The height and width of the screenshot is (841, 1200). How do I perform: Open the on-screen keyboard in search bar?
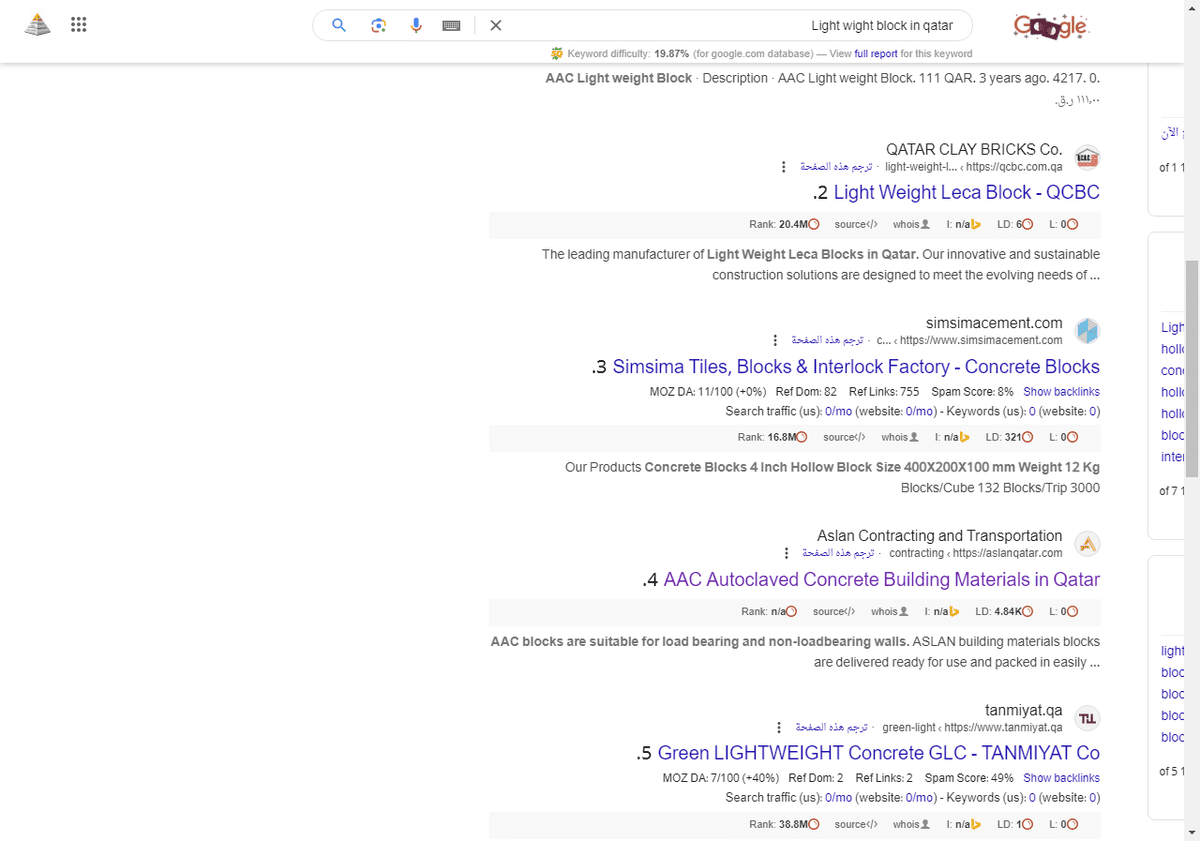click(451, 25)
